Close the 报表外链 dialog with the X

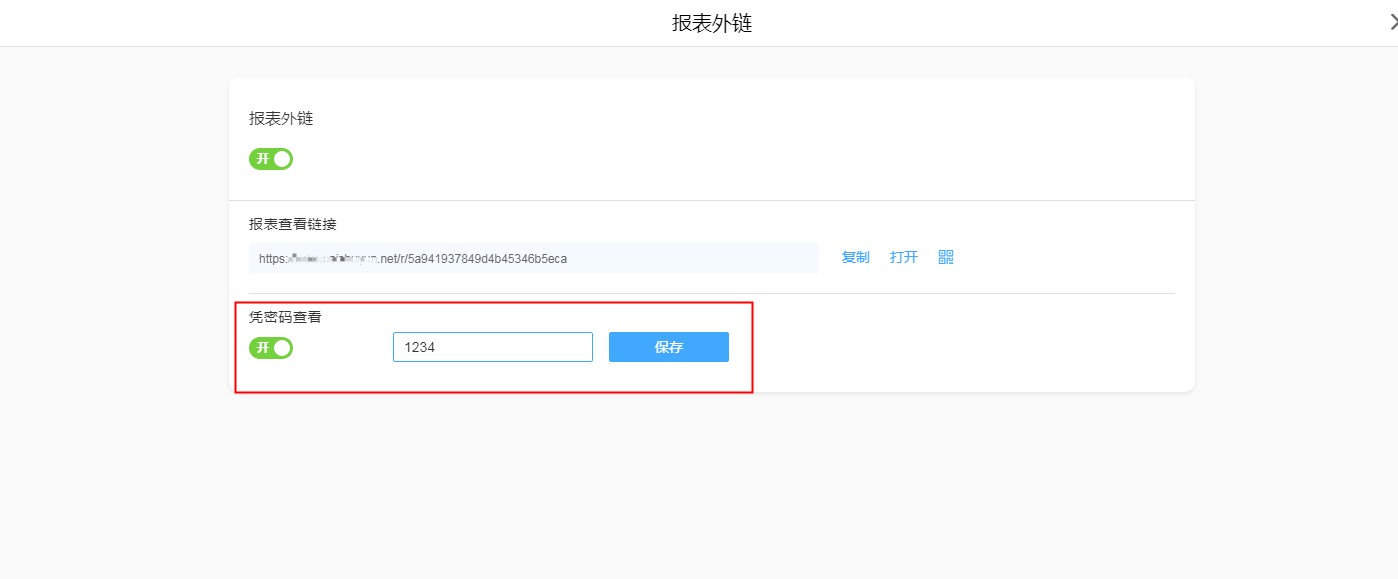[x=1393, y=23]
